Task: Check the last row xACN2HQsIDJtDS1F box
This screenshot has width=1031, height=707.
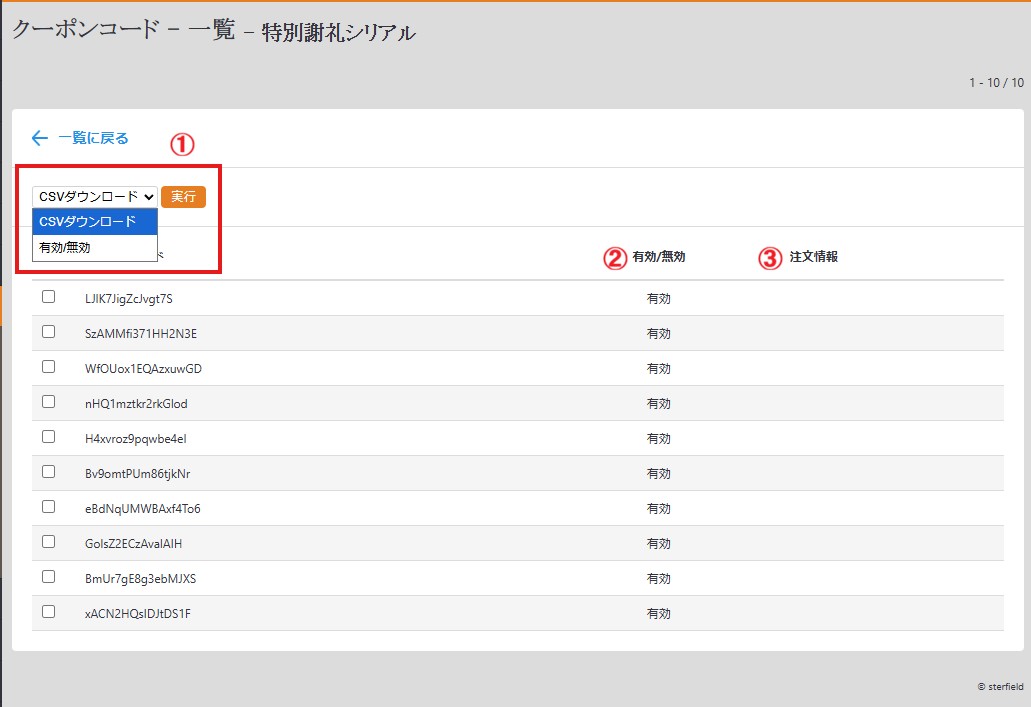Action: (48, 612)
